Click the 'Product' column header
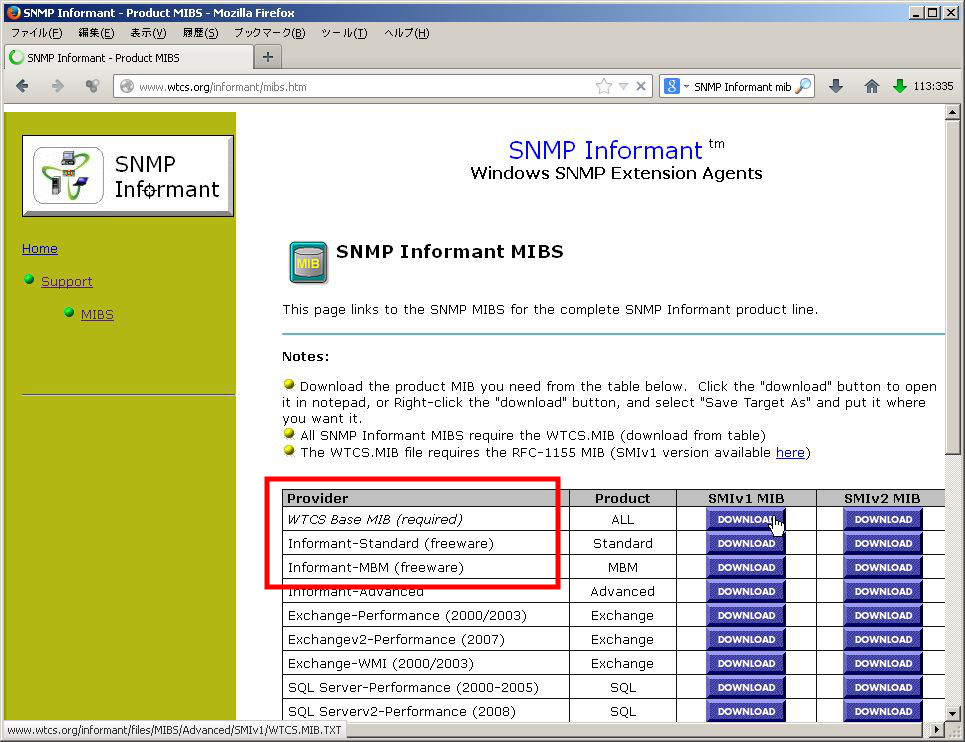965x742 pixels. pos(622,498)
